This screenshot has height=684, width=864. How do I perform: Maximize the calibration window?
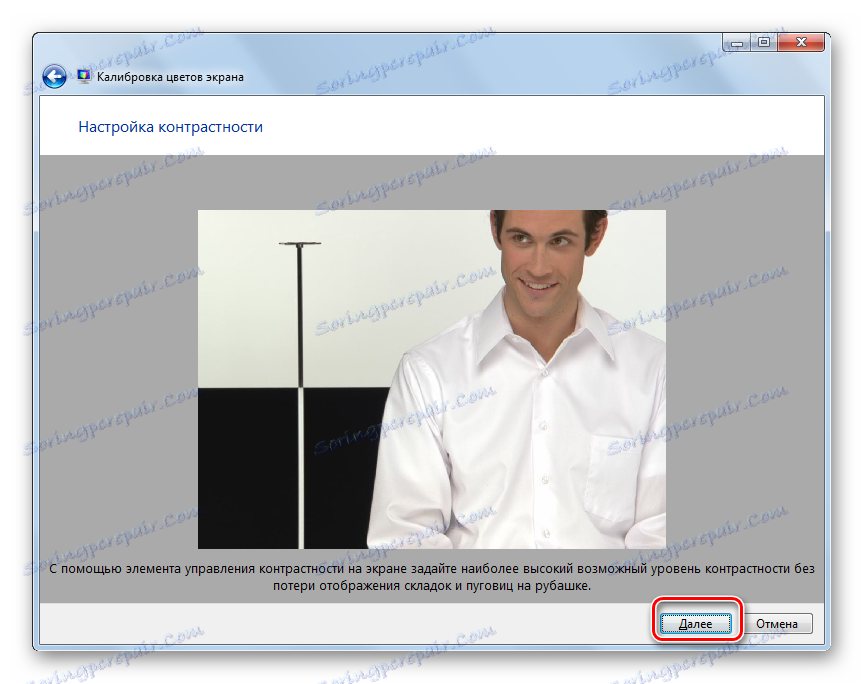[764, 42]
